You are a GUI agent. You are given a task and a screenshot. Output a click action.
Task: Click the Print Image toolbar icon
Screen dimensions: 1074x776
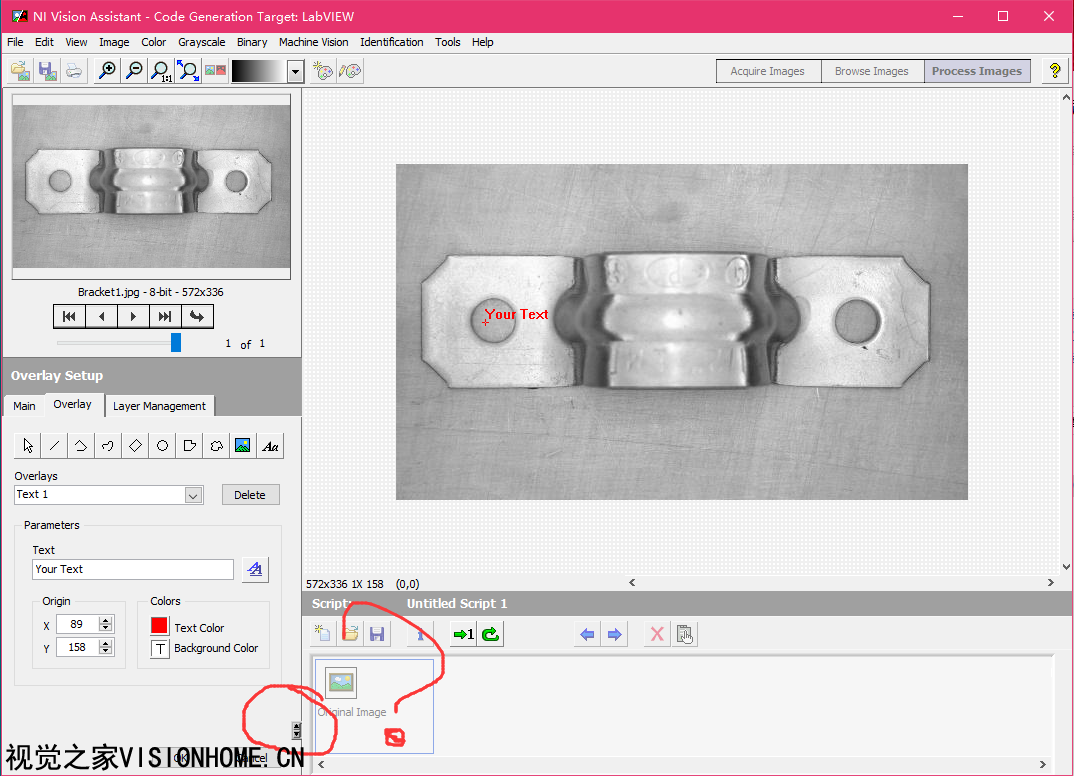pos(74,71)
